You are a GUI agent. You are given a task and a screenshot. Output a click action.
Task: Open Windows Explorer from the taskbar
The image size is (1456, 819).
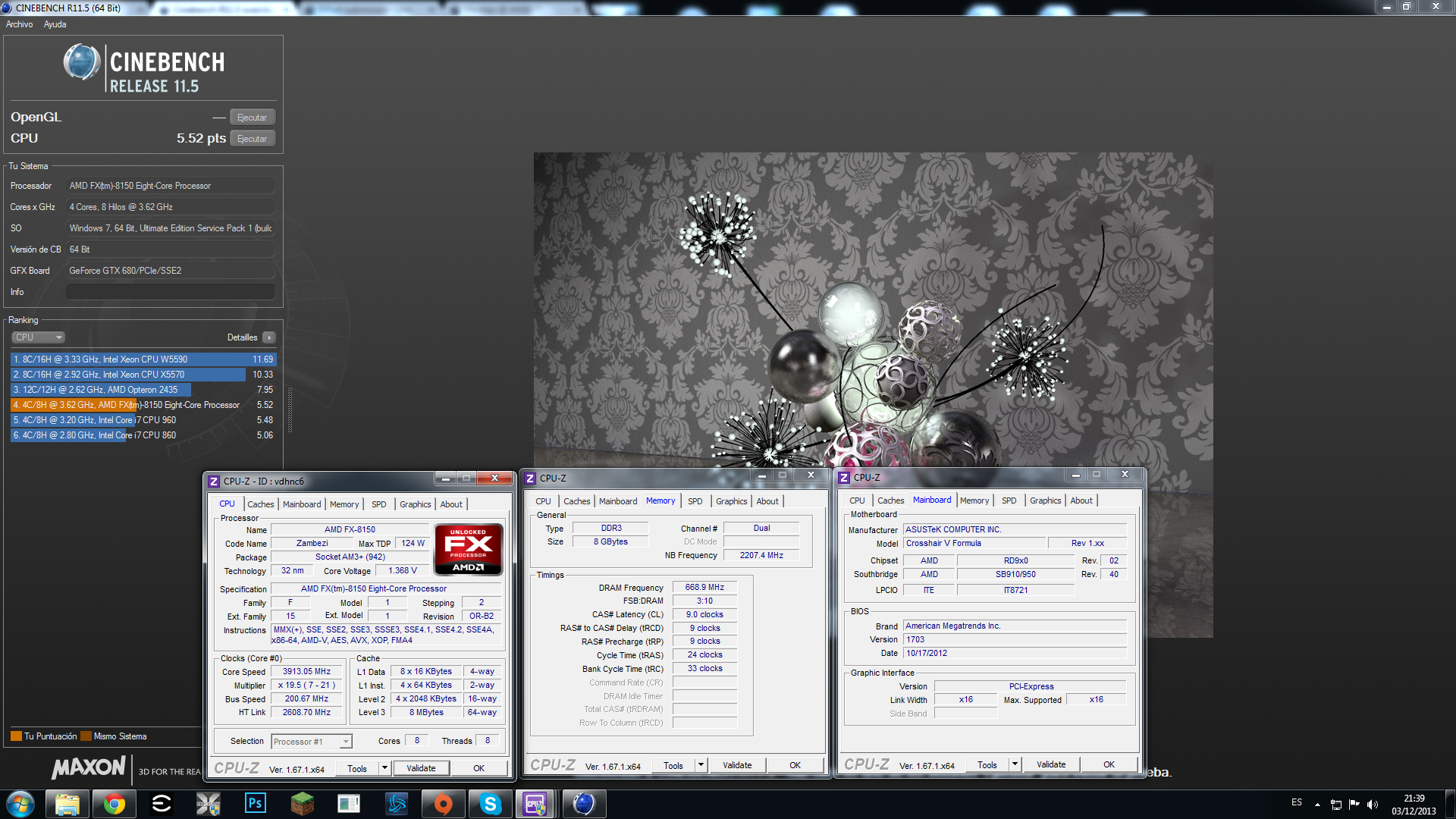[67, 804]
